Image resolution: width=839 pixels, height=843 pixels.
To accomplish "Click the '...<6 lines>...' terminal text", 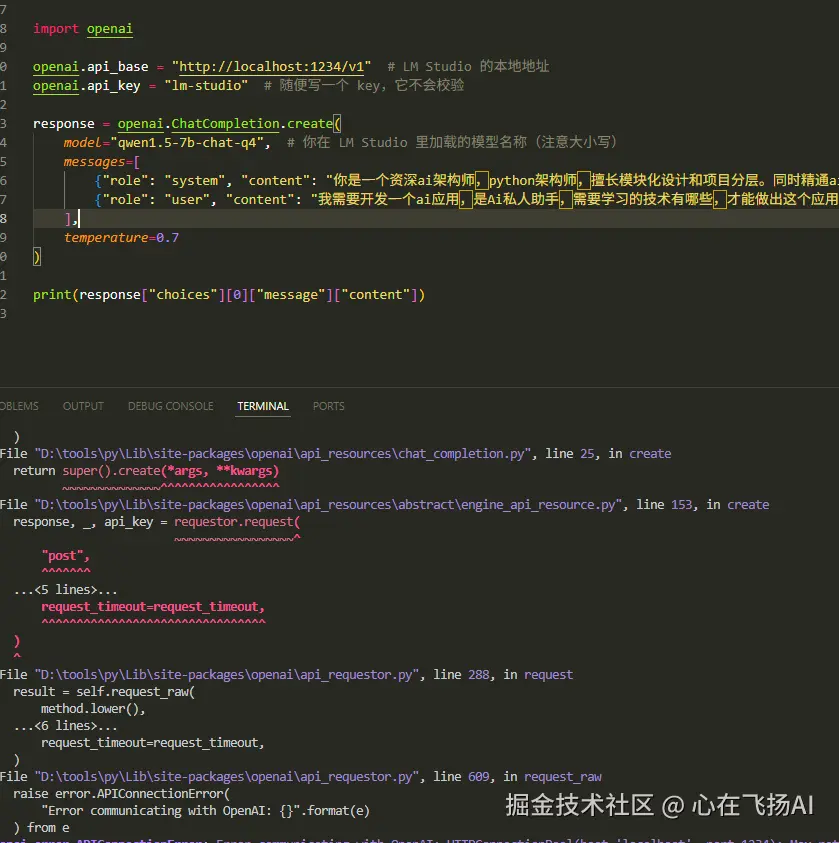I will pyautogui.click(x=65, y=726).
